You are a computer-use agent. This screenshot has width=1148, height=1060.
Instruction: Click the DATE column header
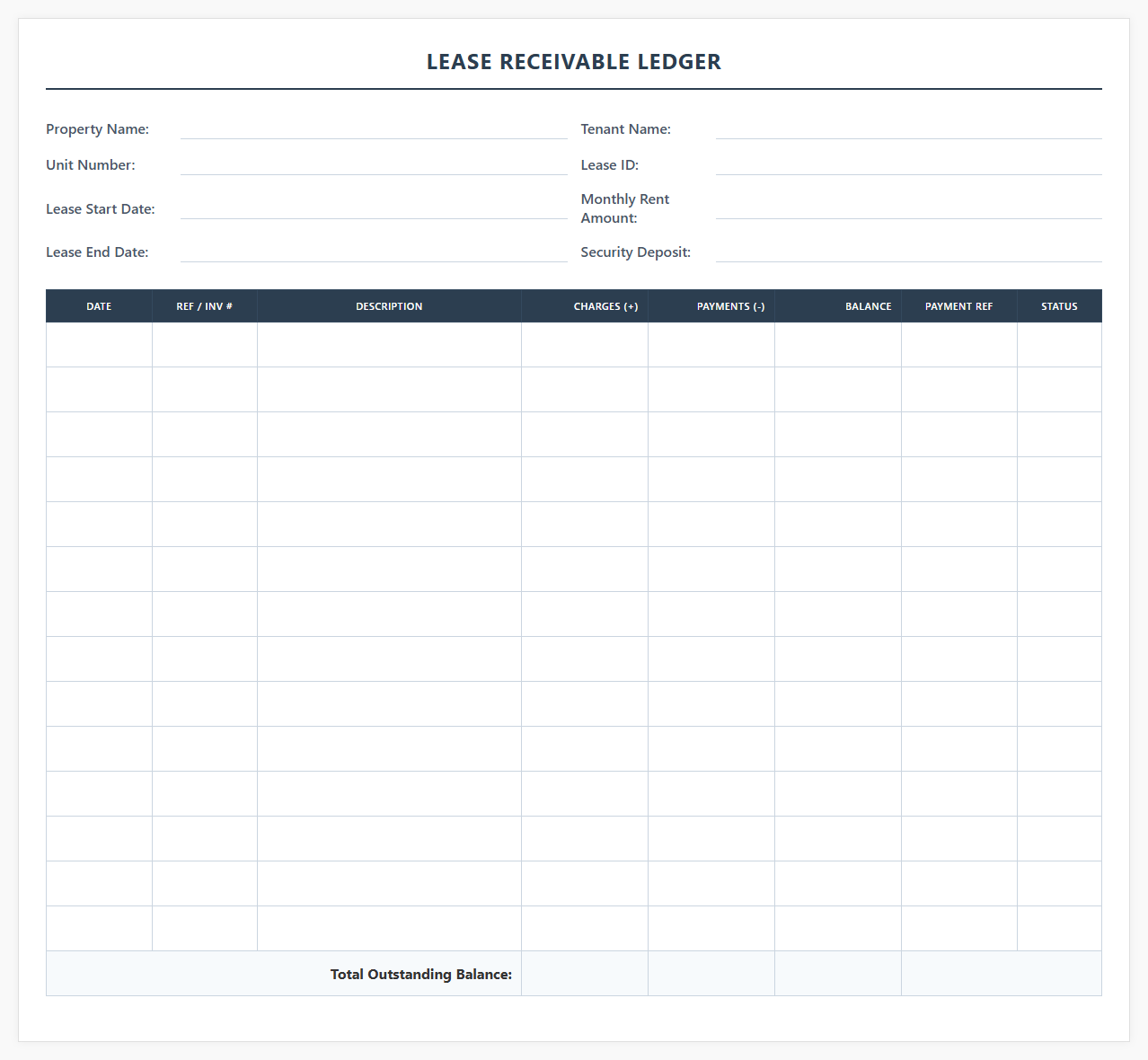(x=99, y=306)
